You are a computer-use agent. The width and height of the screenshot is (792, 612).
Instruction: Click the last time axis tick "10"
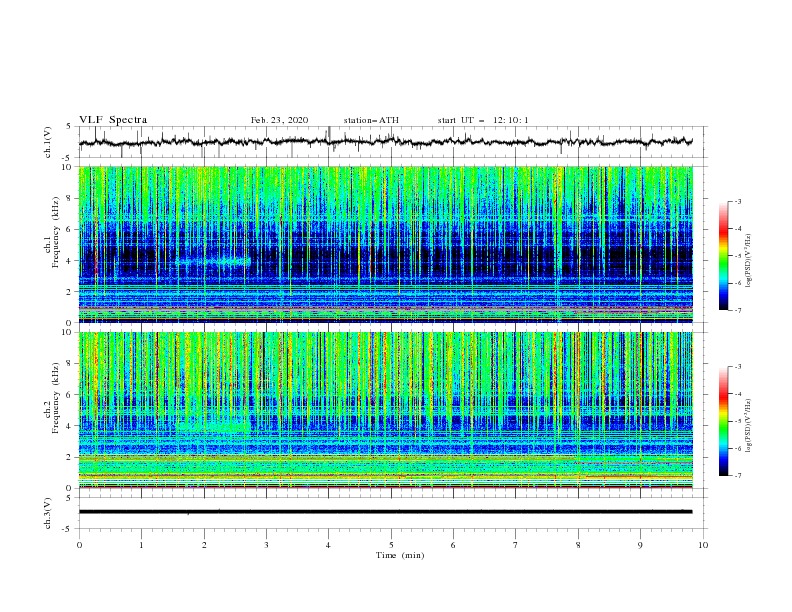click(703, 545)
